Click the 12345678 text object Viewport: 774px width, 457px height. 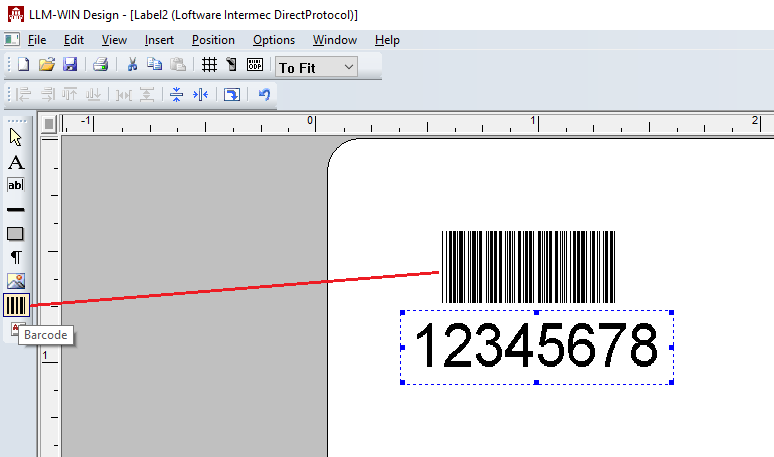[x=537, y=347]
